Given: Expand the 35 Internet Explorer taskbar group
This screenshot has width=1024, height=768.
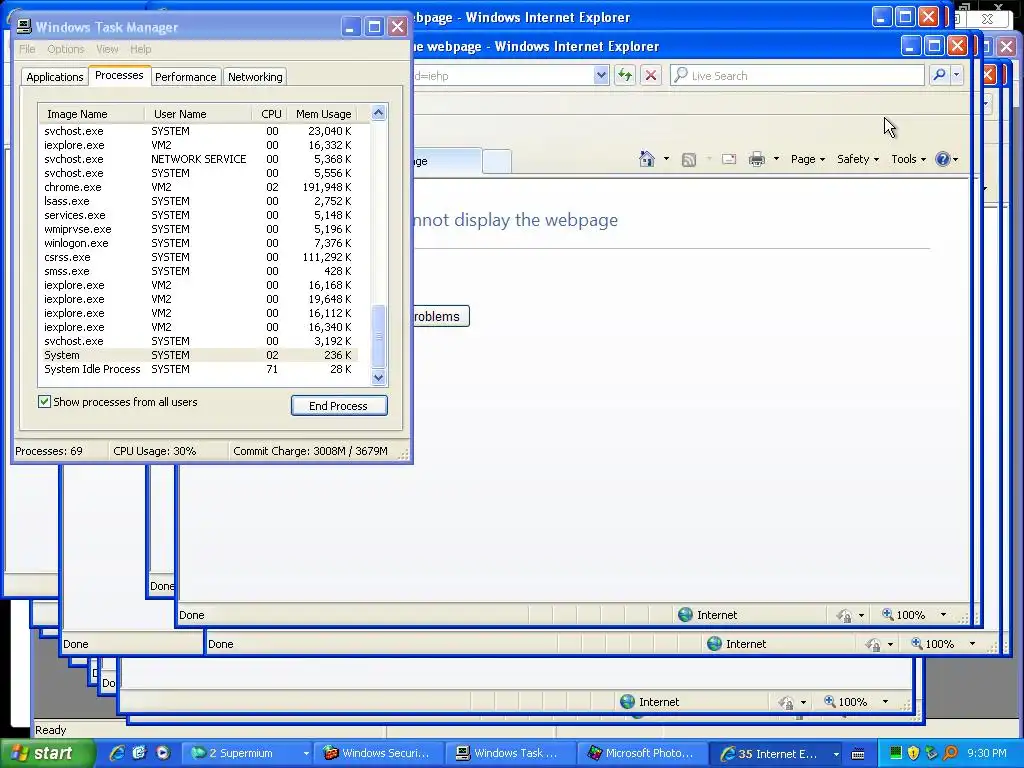Looking at the screenshot, I should (x=776, y=753).
